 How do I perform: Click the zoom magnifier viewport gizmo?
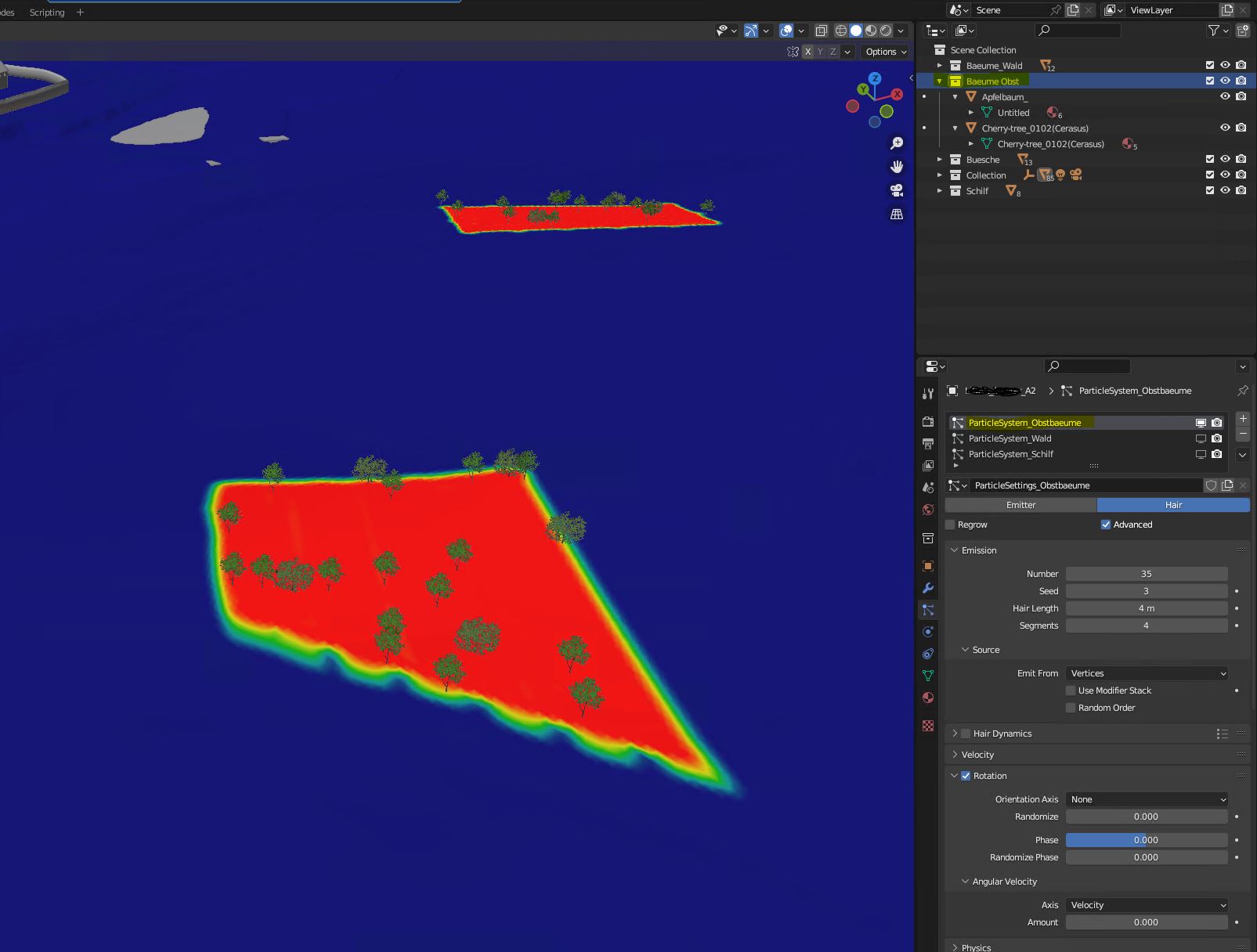(897, 143)
